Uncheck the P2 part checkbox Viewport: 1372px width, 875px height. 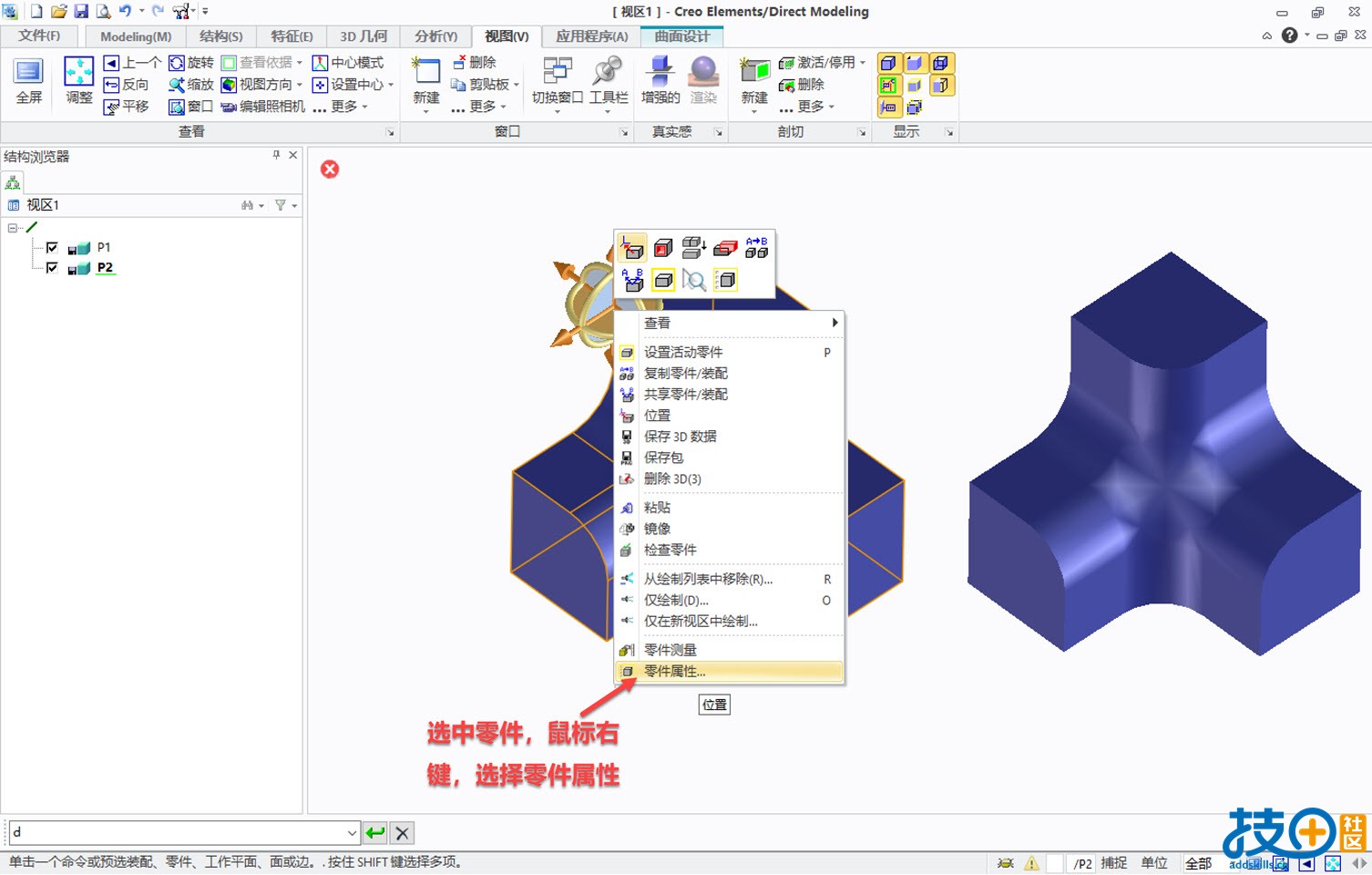52,268
